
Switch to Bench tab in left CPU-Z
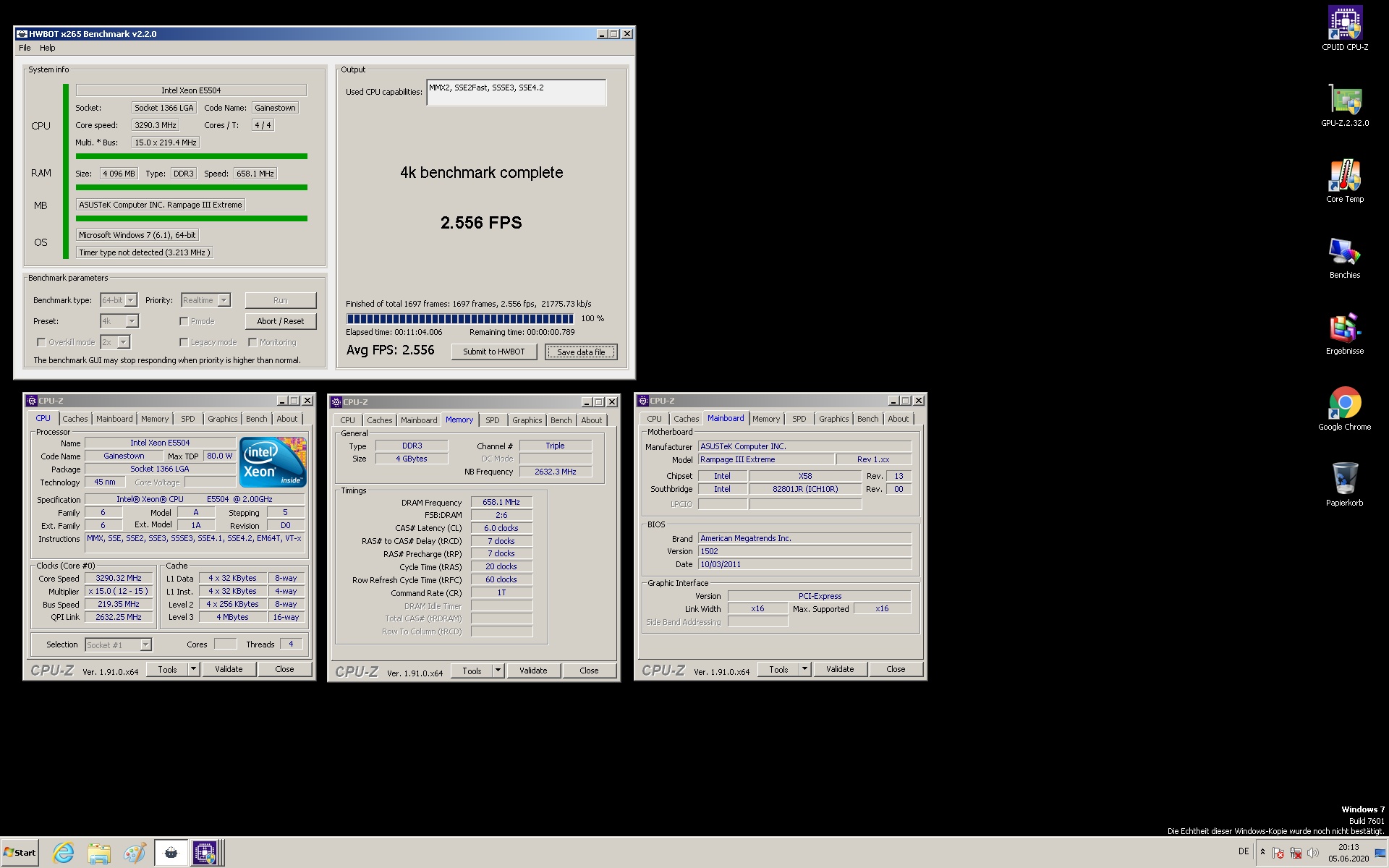tap(256, 419)
